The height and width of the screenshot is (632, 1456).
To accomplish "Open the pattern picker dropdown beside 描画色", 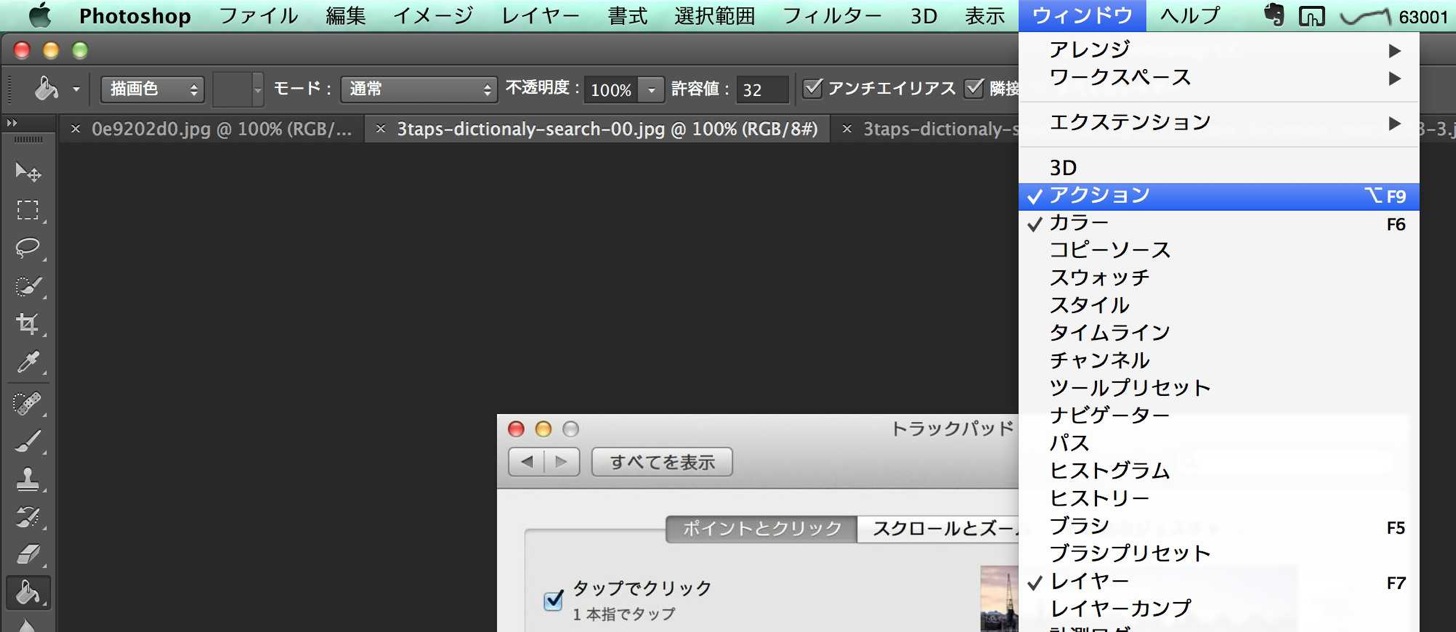I will (258, 90).
